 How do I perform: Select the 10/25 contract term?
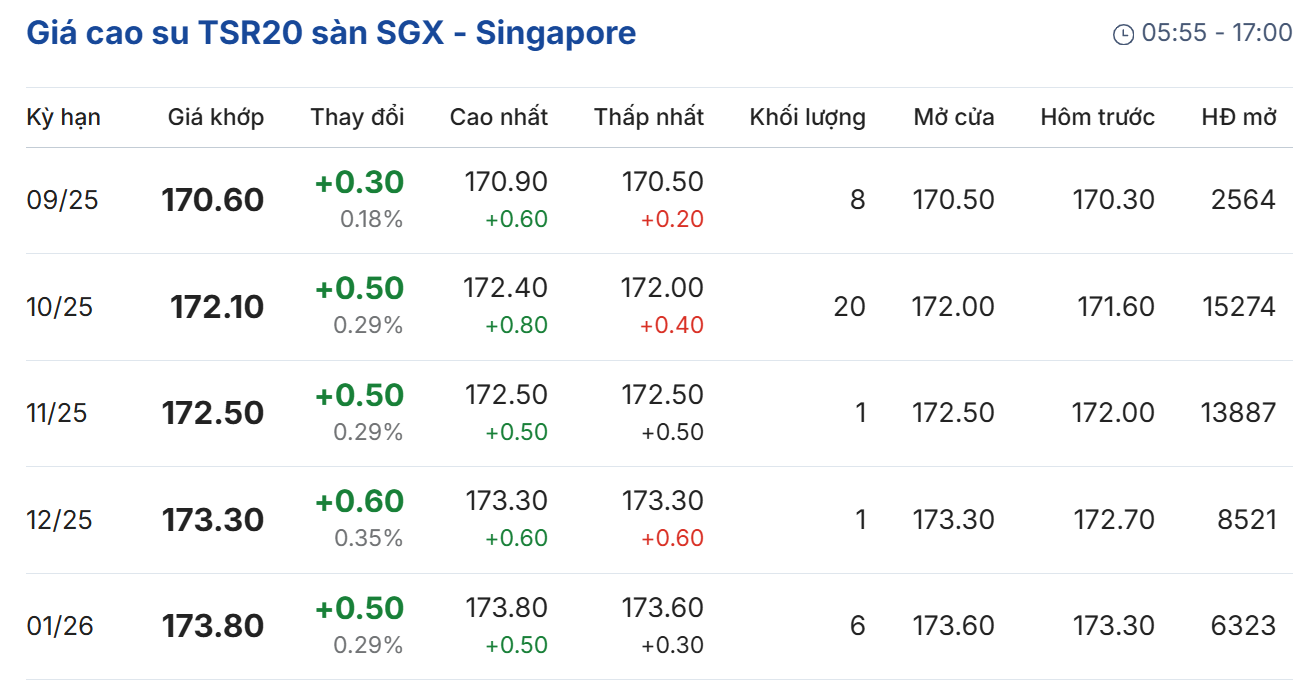click(59, 307)
